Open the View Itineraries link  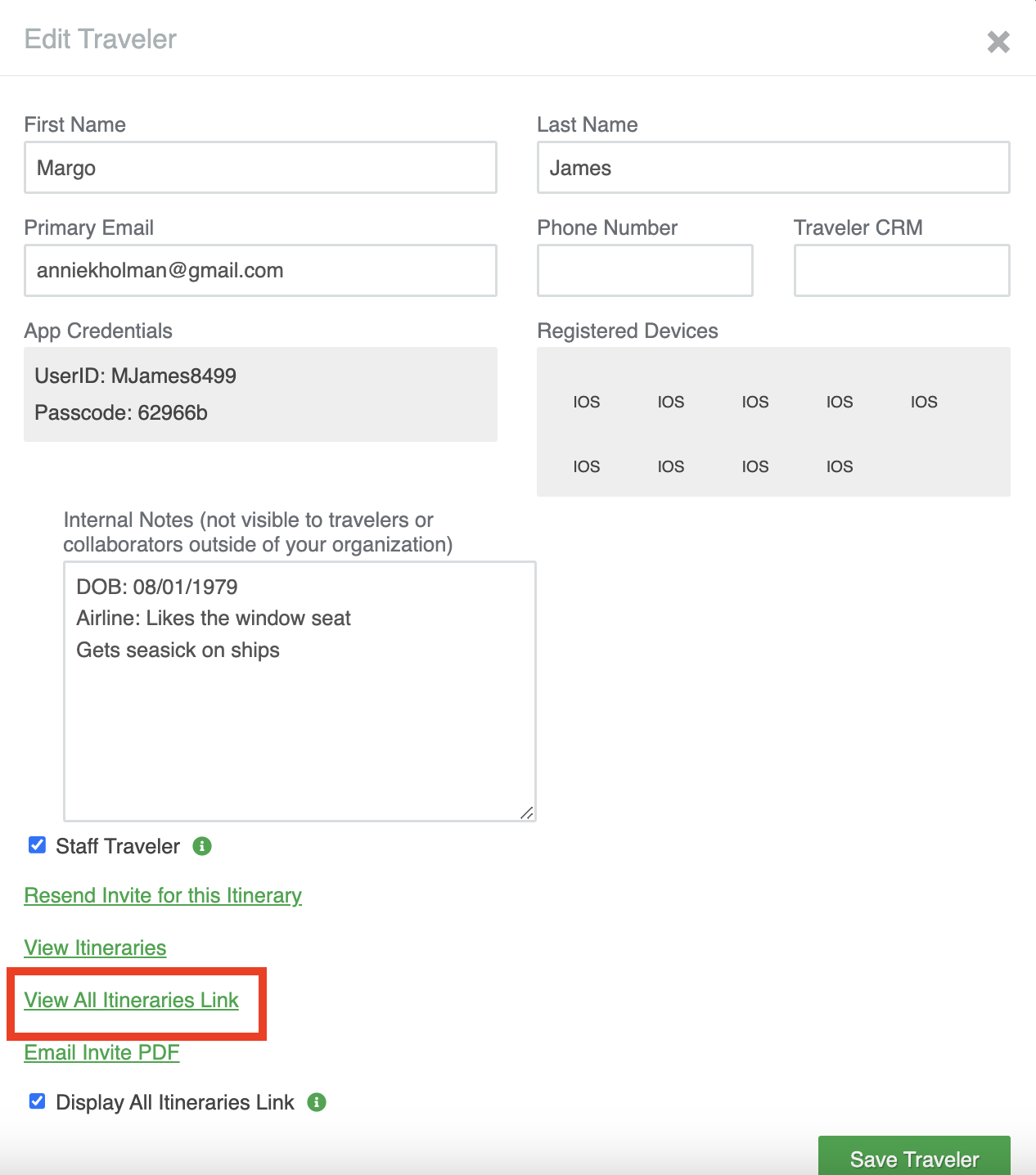coord(95,948)
